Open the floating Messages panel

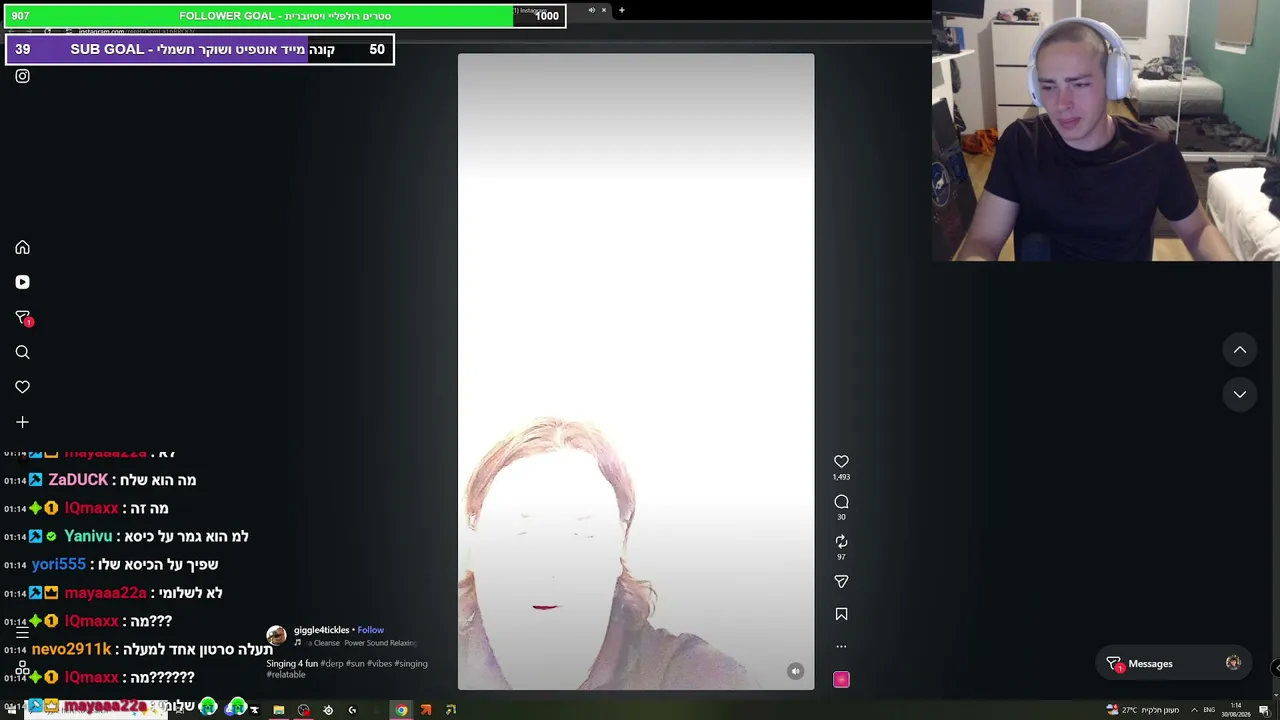[1174, 664]
